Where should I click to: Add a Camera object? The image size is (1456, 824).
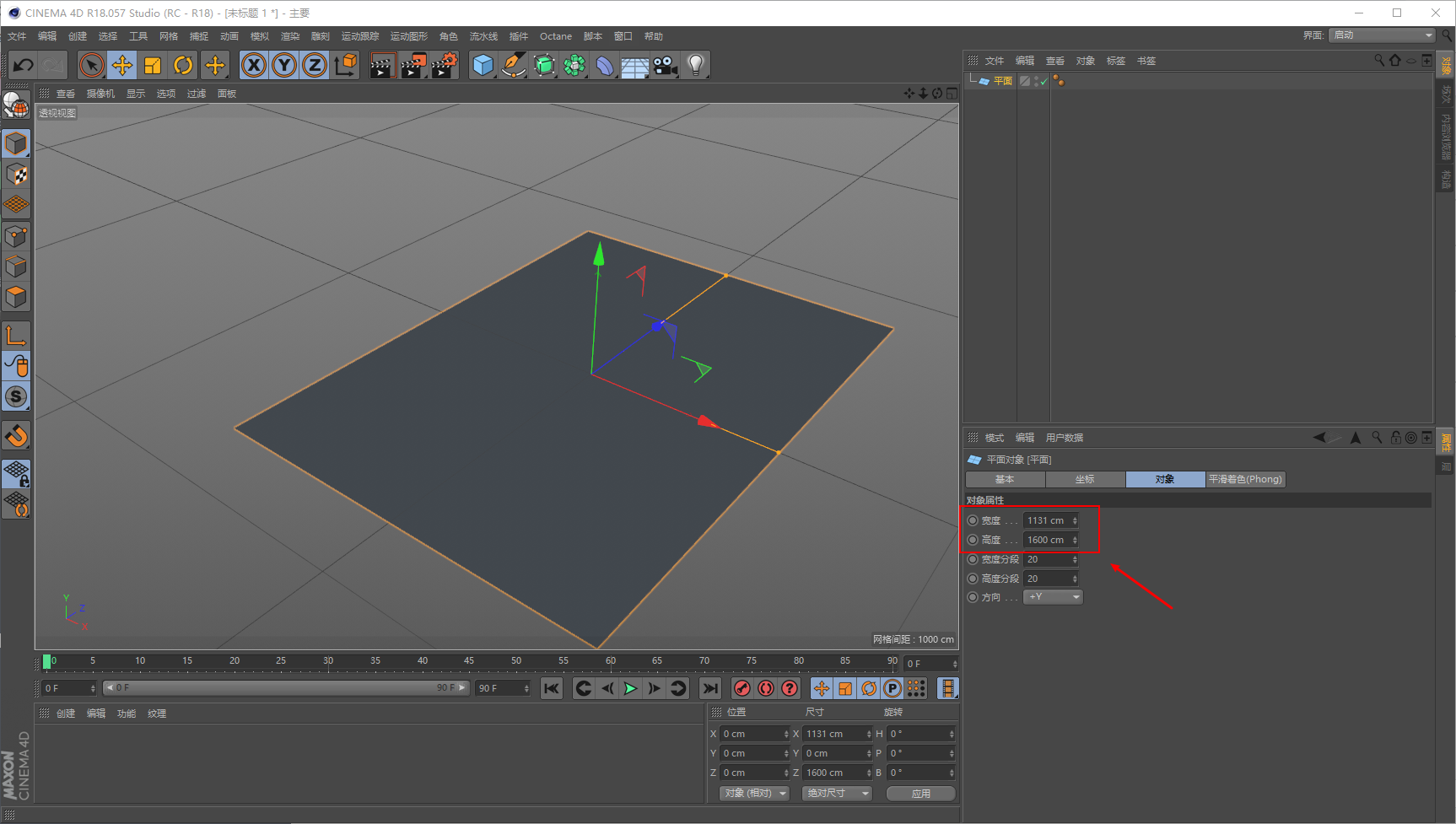[666, 65]
